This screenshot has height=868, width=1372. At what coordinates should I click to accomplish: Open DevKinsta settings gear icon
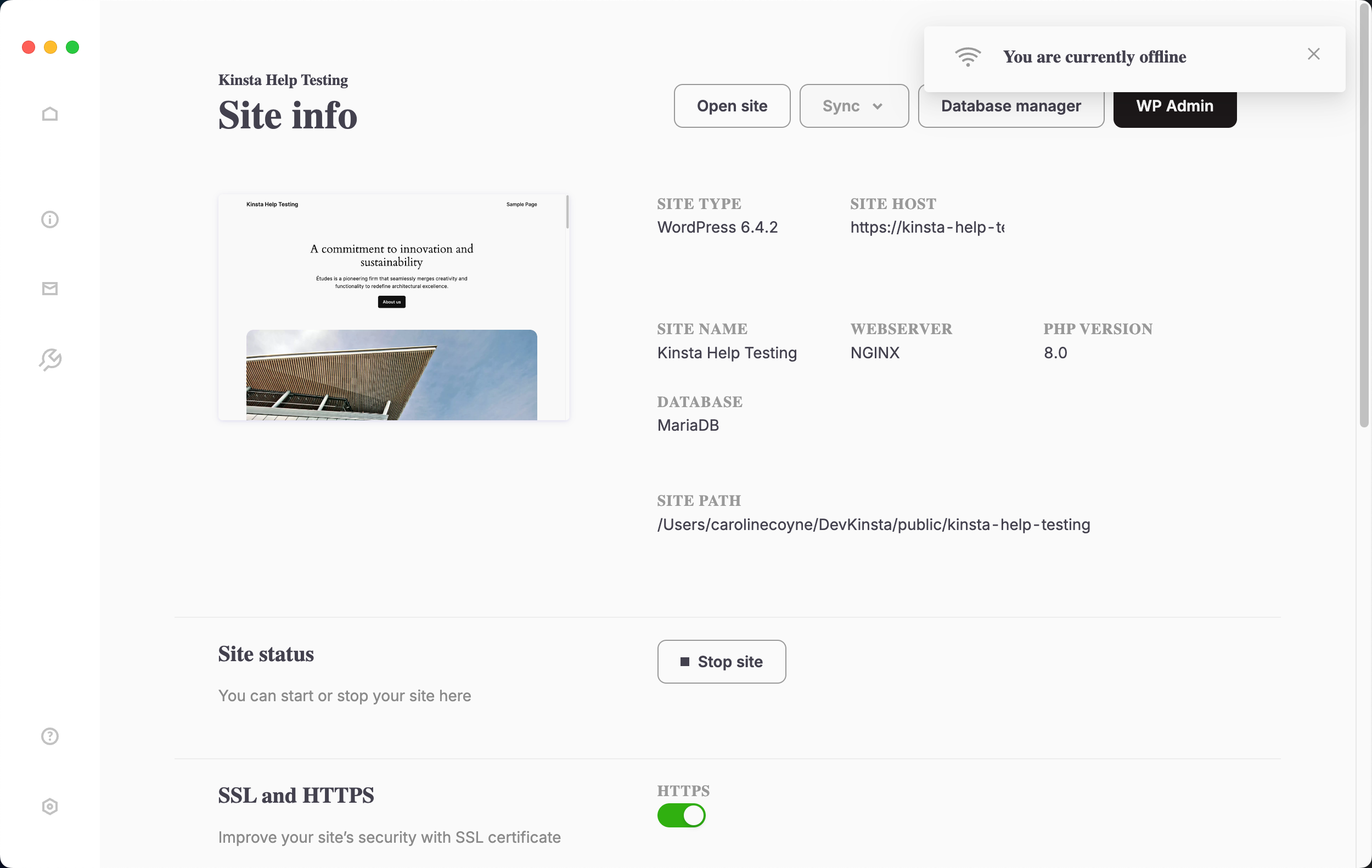[x=49, y=807]
